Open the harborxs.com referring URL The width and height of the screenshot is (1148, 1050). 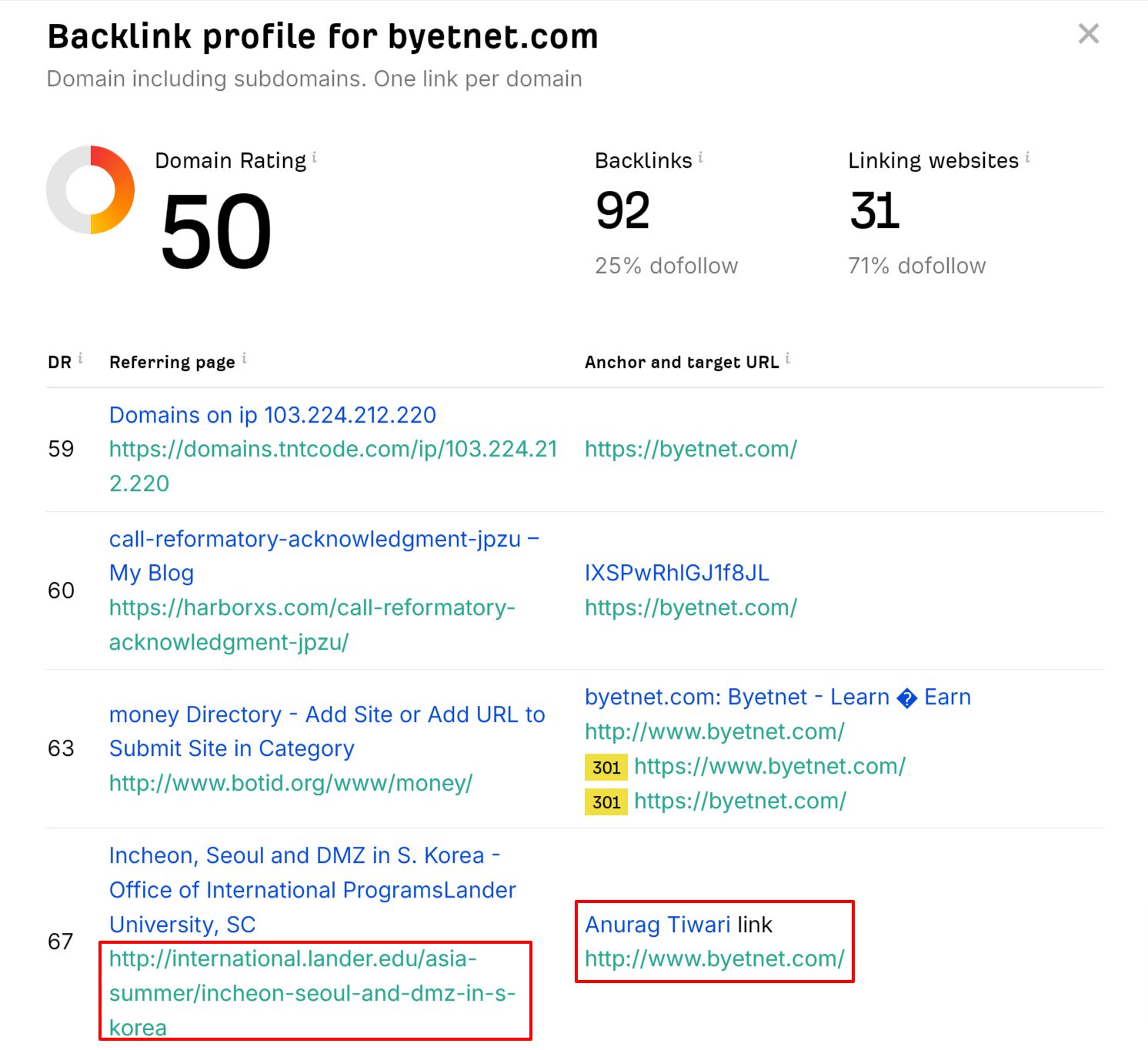312,624
